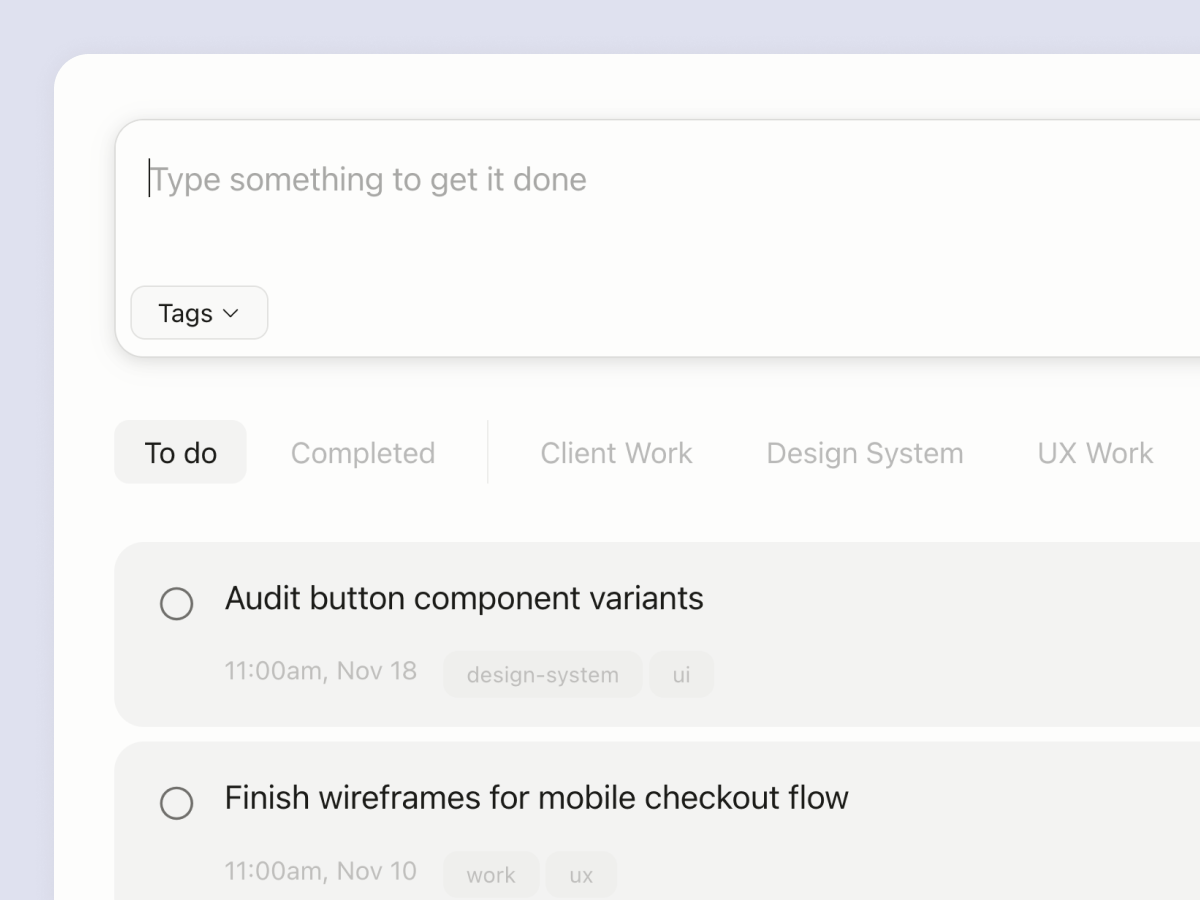Switch to the Completed tab

[x=362, y=452]
